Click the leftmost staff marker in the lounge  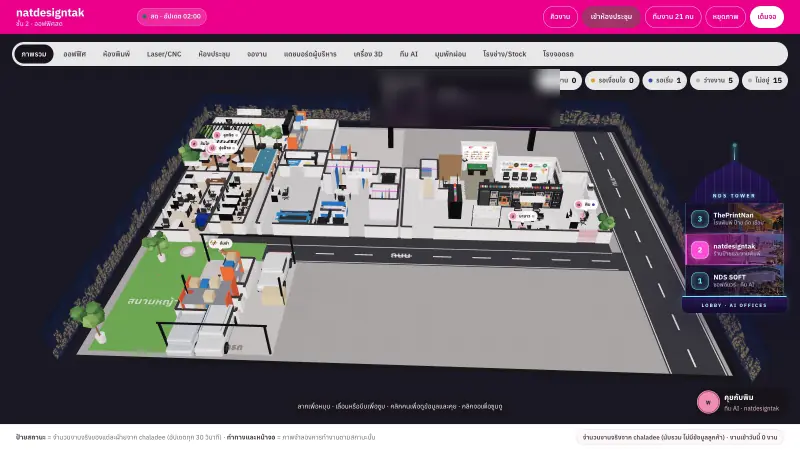point(201,144)
